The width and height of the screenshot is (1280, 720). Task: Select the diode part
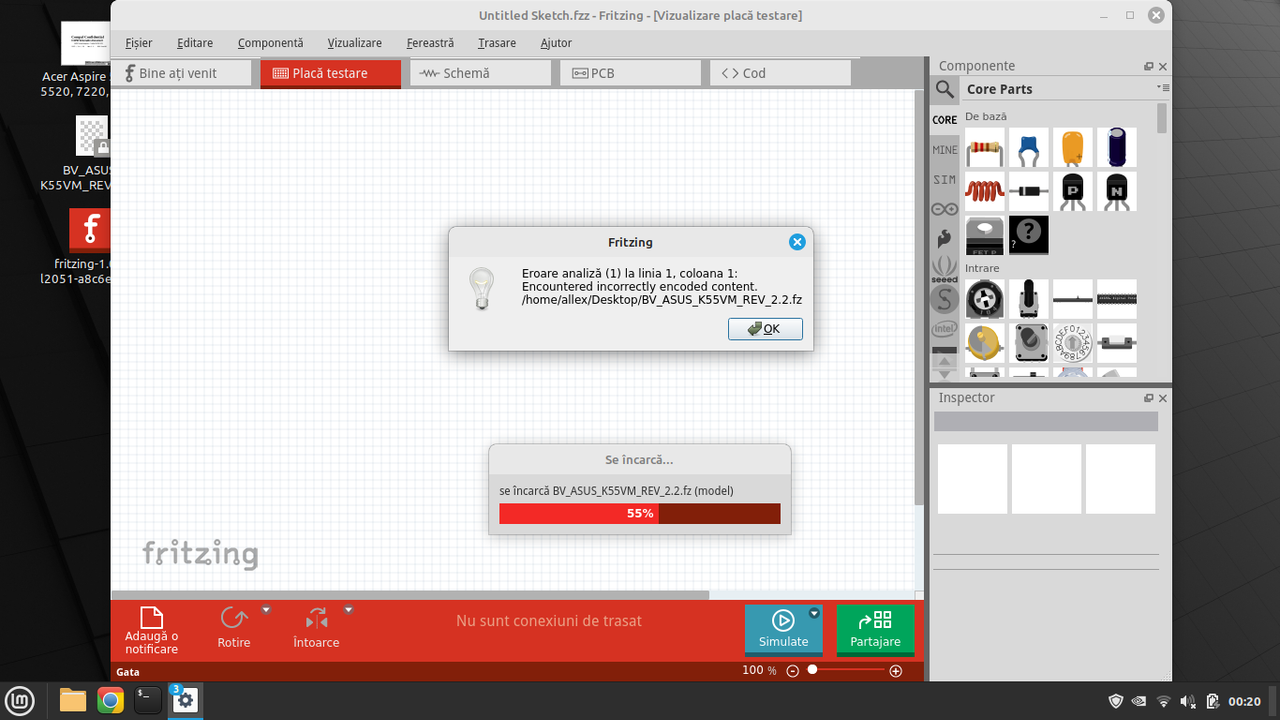pyautogui.click(x=1029, y=191)
